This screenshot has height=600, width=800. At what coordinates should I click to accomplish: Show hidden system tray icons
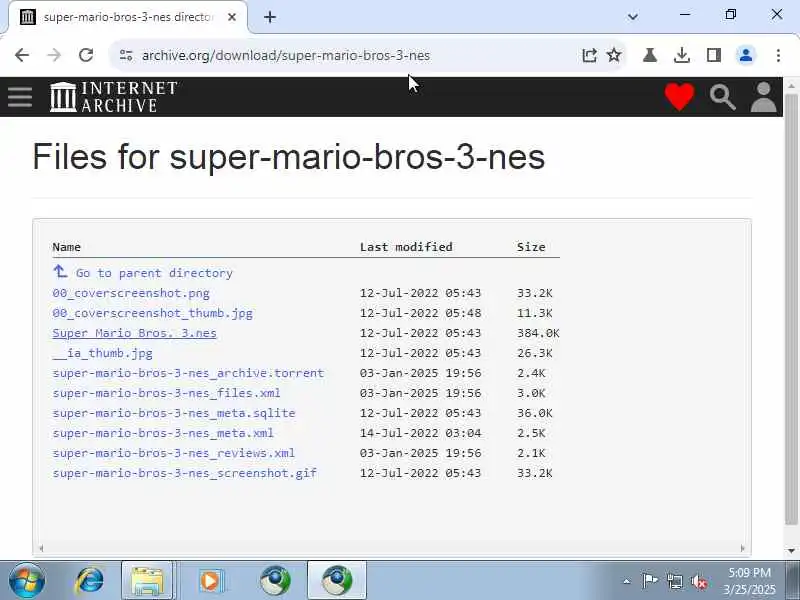627,581
